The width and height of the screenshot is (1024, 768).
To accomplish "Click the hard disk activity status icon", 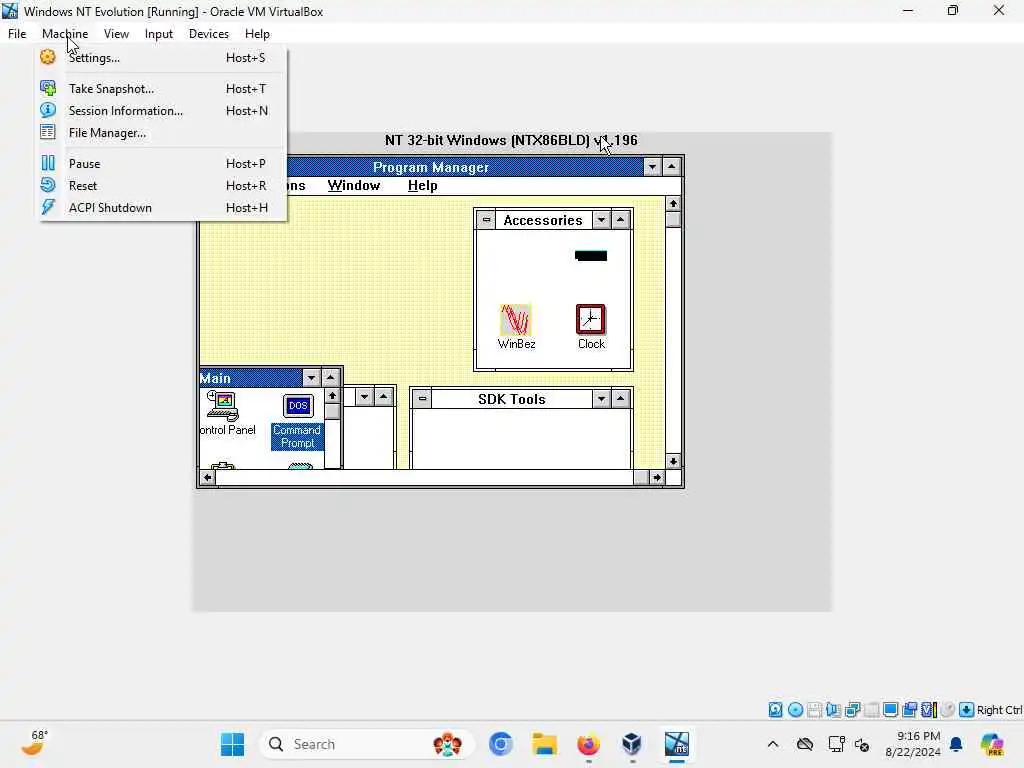I will (775, 710).
